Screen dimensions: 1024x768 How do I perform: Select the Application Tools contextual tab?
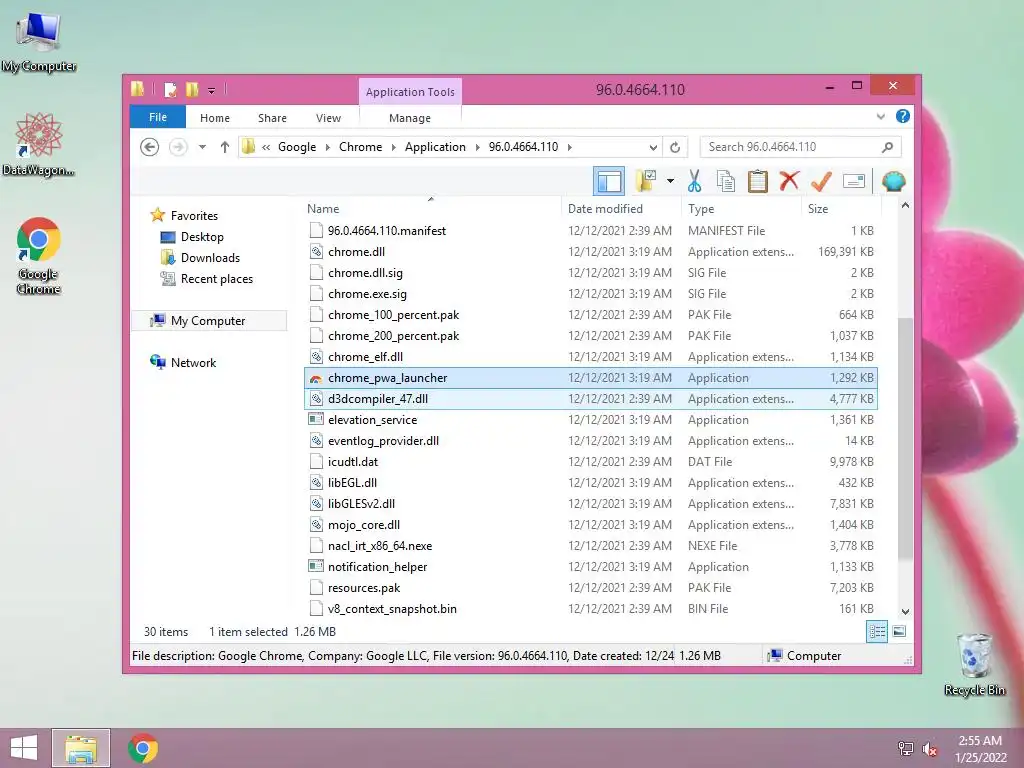pos(410,91)
